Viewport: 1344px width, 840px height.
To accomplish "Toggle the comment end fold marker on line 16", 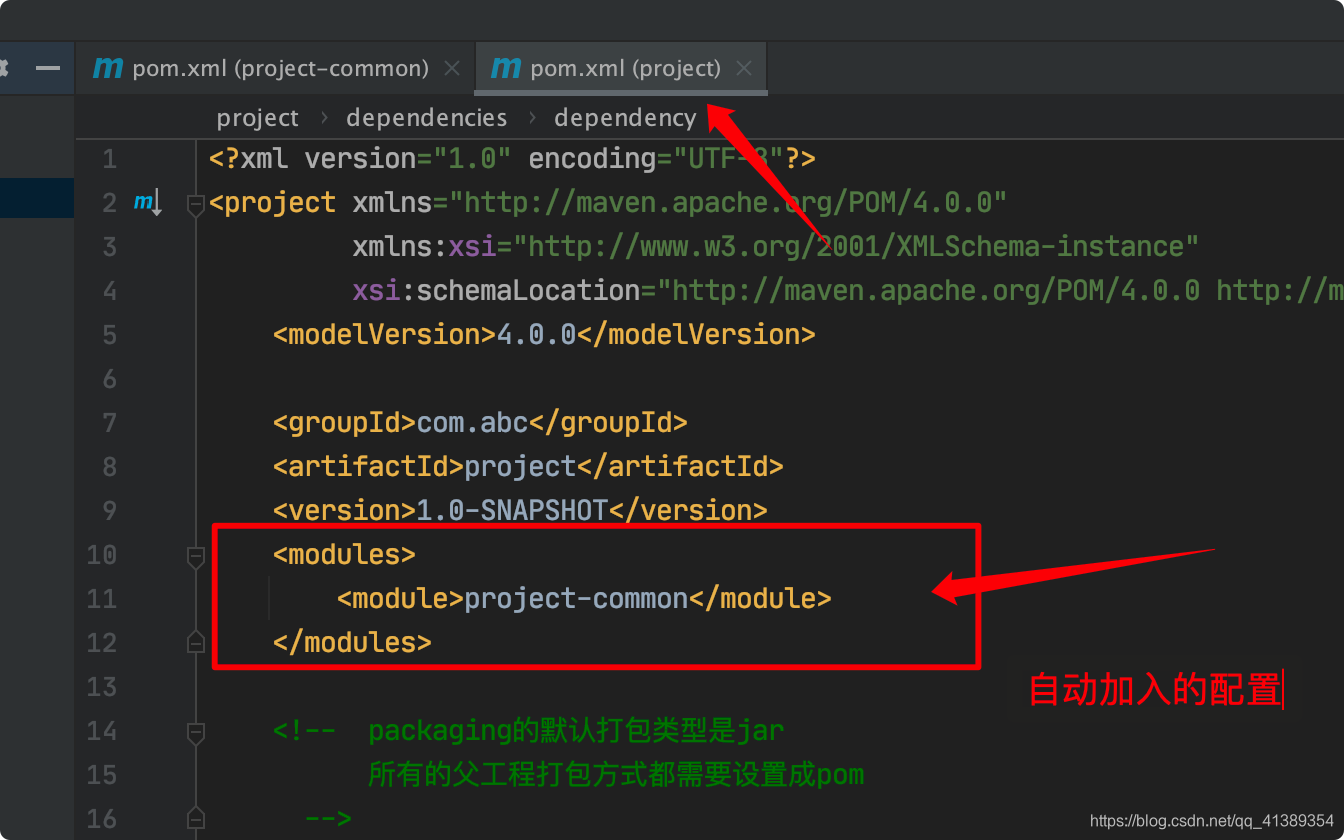I will click(x=196, y=818).
